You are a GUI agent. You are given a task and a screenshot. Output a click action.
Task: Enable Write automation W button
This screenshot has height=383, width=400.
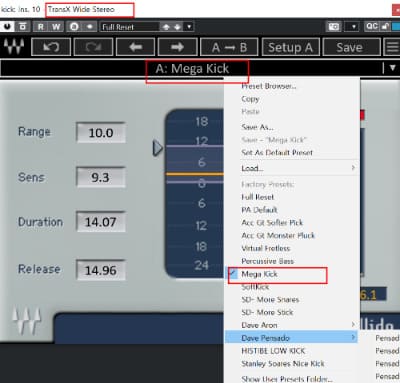[x=56, y=26]
